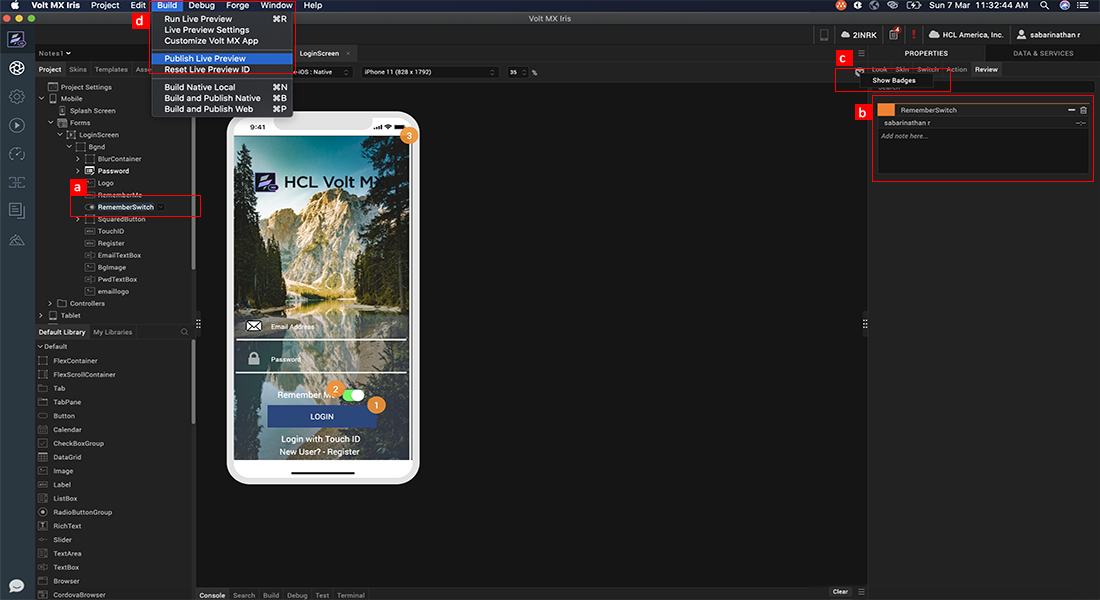The image size is (1100, 600).
Task: Switch to the Data & Services tab
Action: coord(1042,53)
